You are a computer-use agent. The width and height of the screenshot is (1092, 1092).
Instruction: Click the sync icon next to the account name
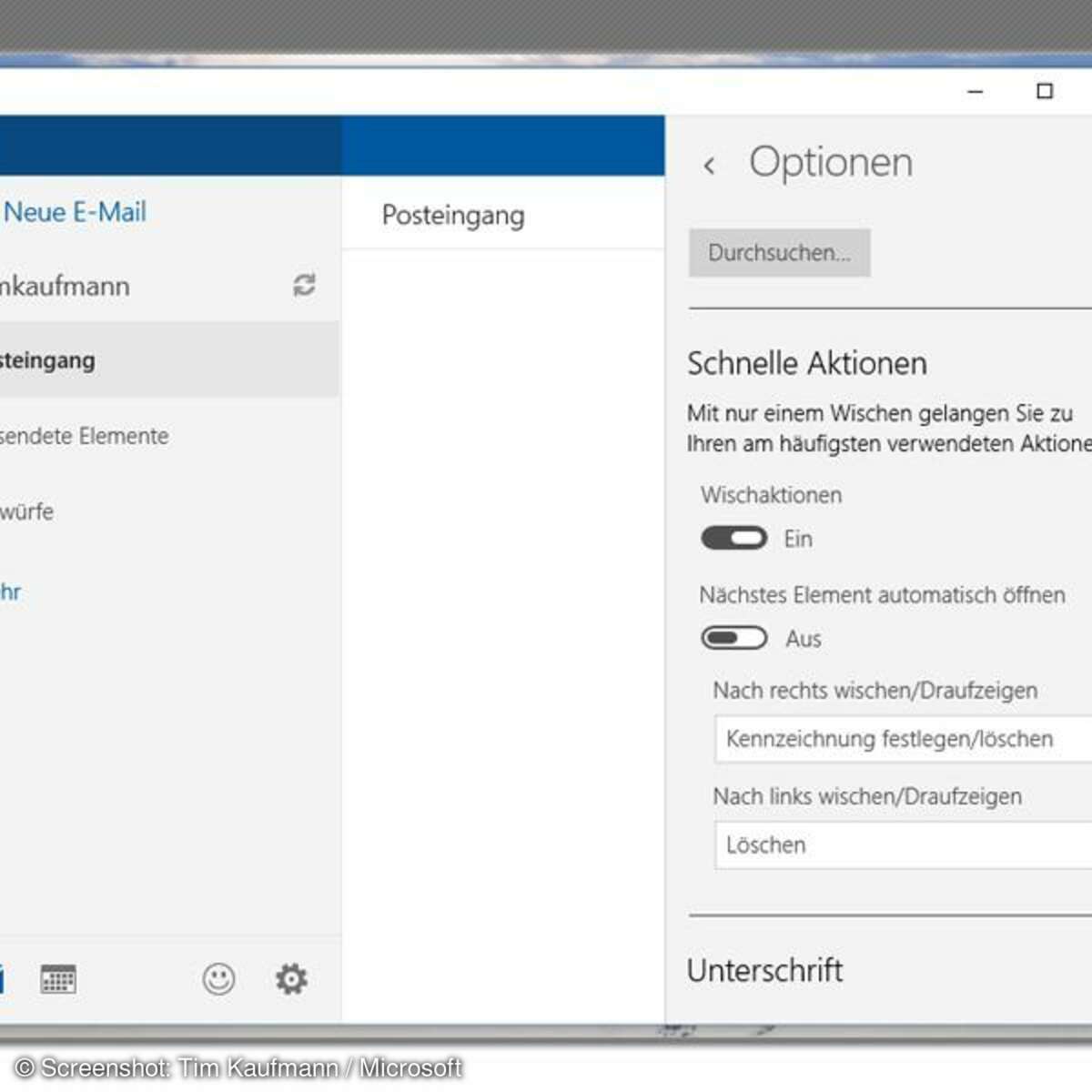[304, 286]
